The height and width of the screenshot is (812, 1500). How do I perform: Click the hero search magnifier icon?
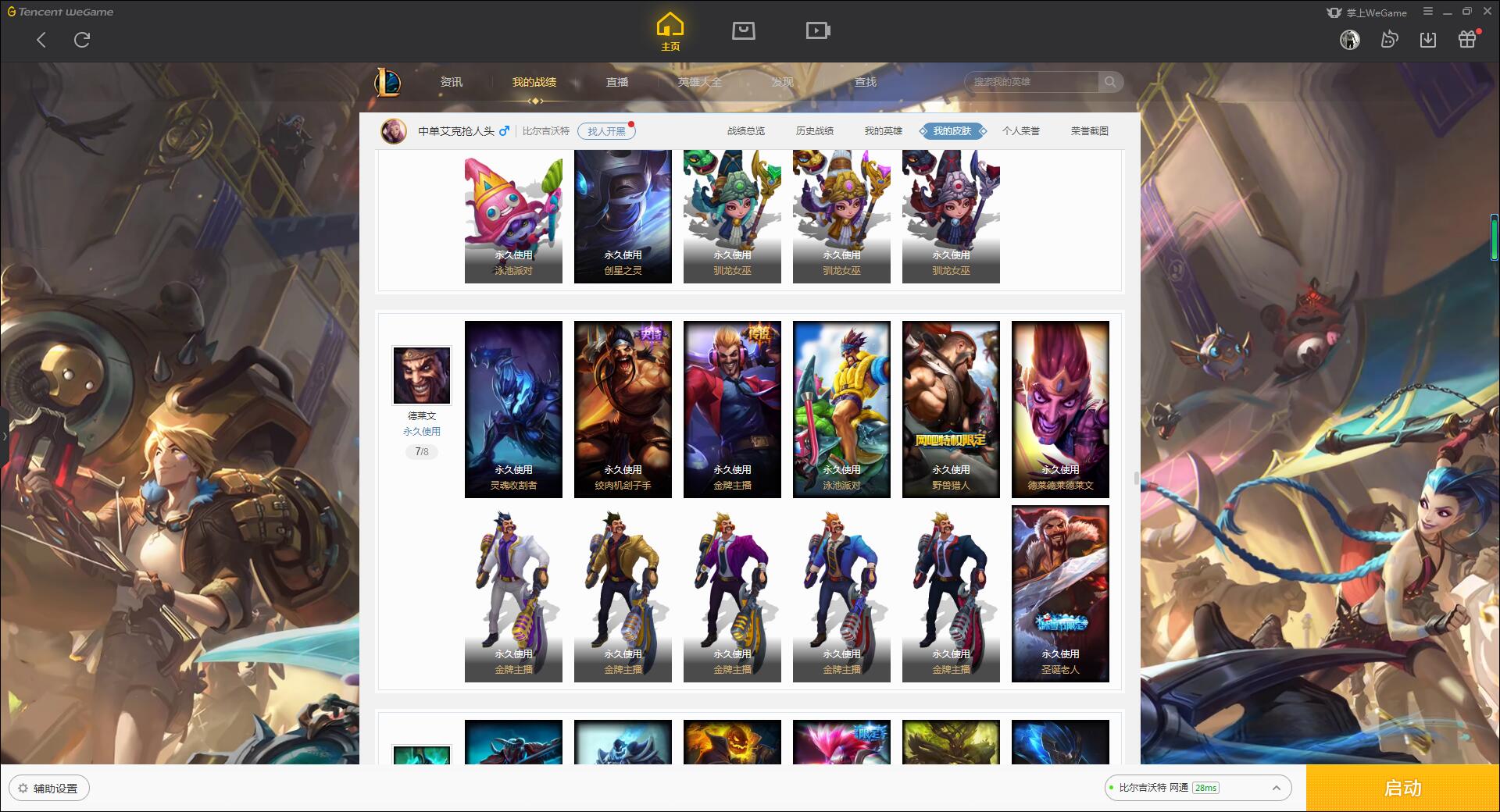(x=1109, y=82)
